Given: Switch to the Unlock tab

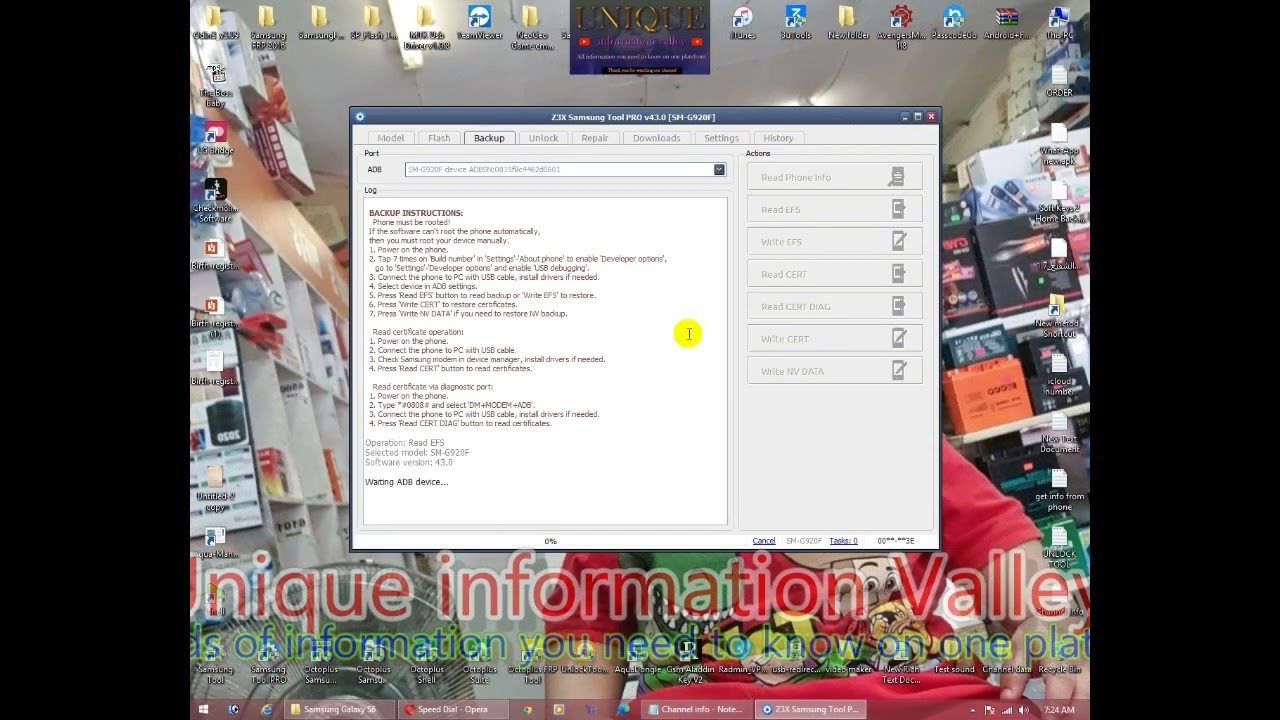Looking at the screenshot, I should click(x=543, y=138).
